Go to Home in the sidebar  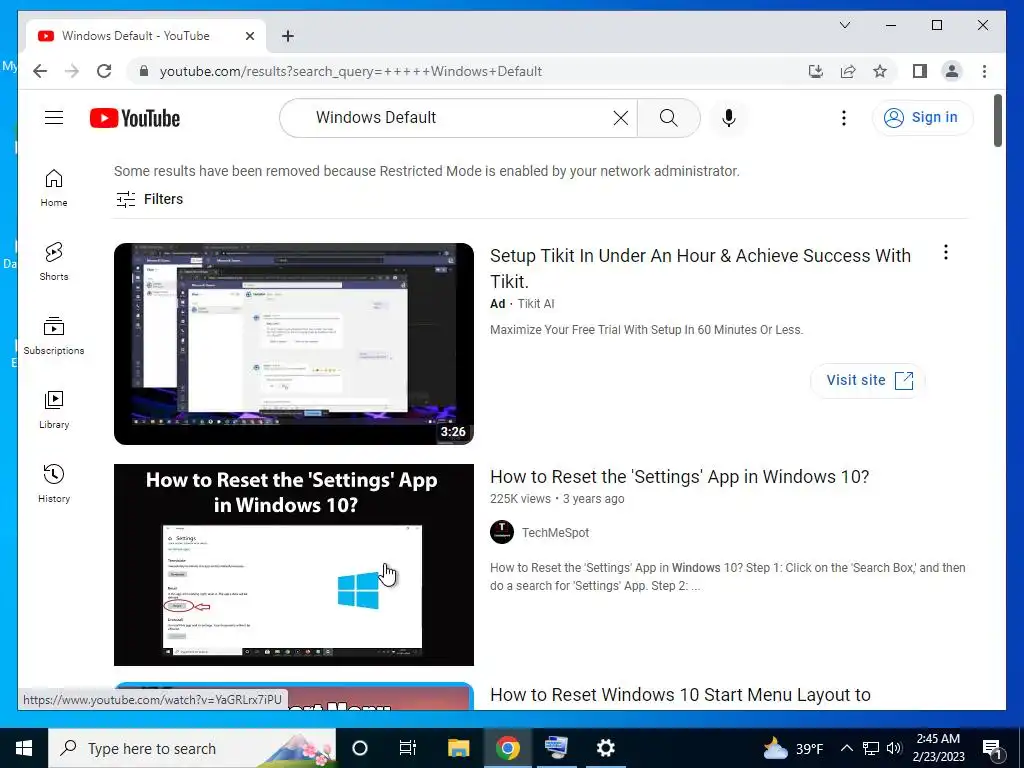tap(54, 188)
